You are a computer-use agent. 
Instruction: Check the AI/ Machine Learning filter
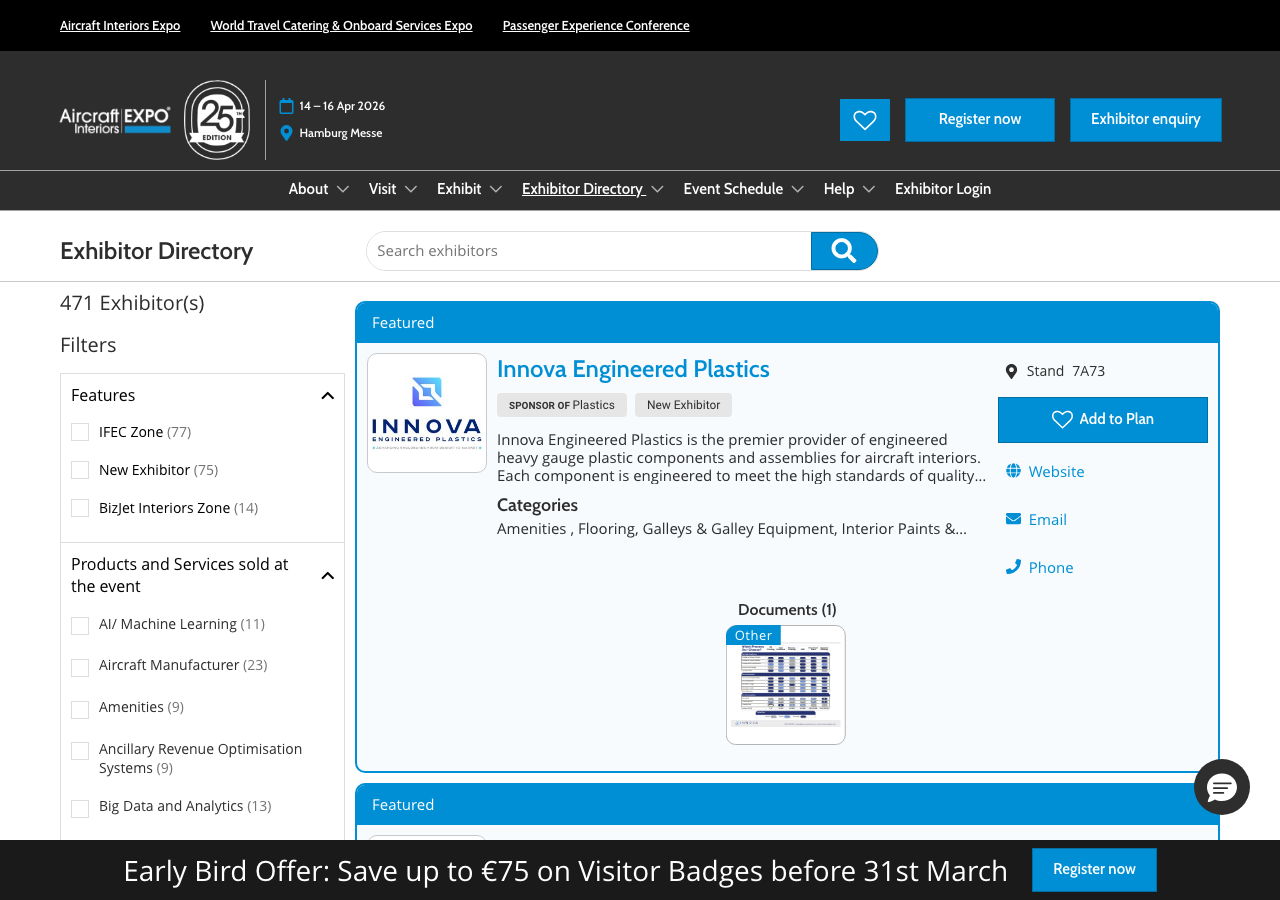pyautogui.click(x=80, y=625)
